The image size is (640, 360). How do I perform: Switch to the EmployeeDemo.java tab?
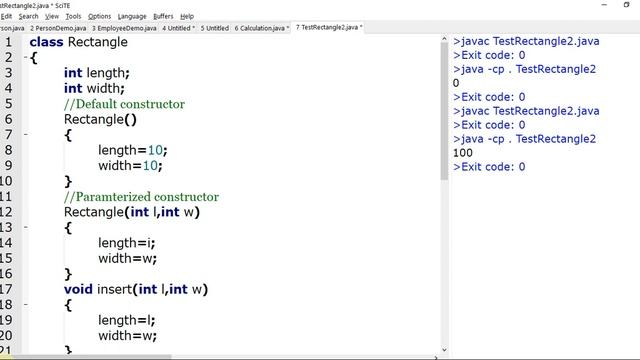click(x=124, y=28)
